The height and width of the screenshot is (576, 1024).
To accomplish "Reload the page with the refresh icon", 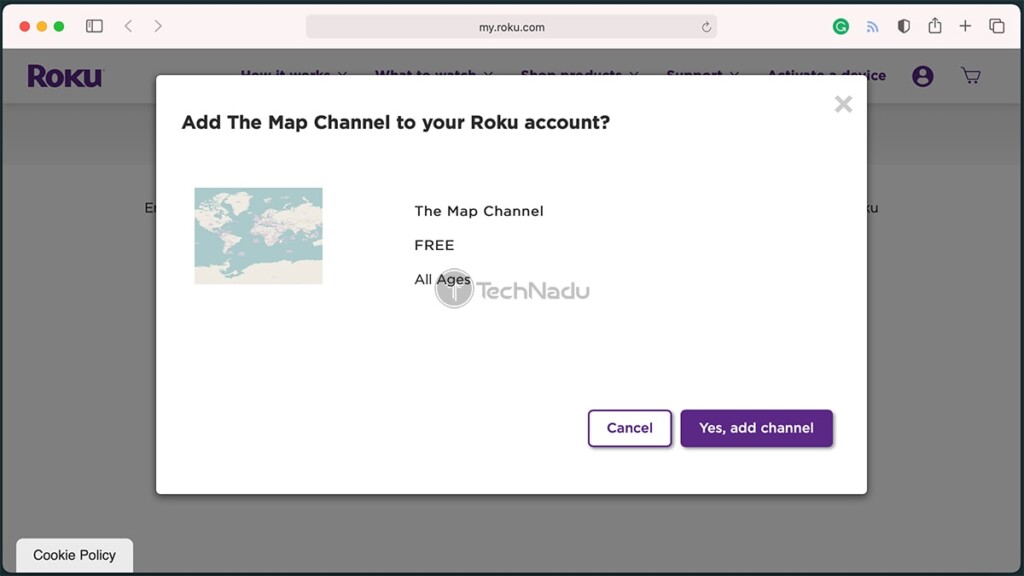I will 706,27.
